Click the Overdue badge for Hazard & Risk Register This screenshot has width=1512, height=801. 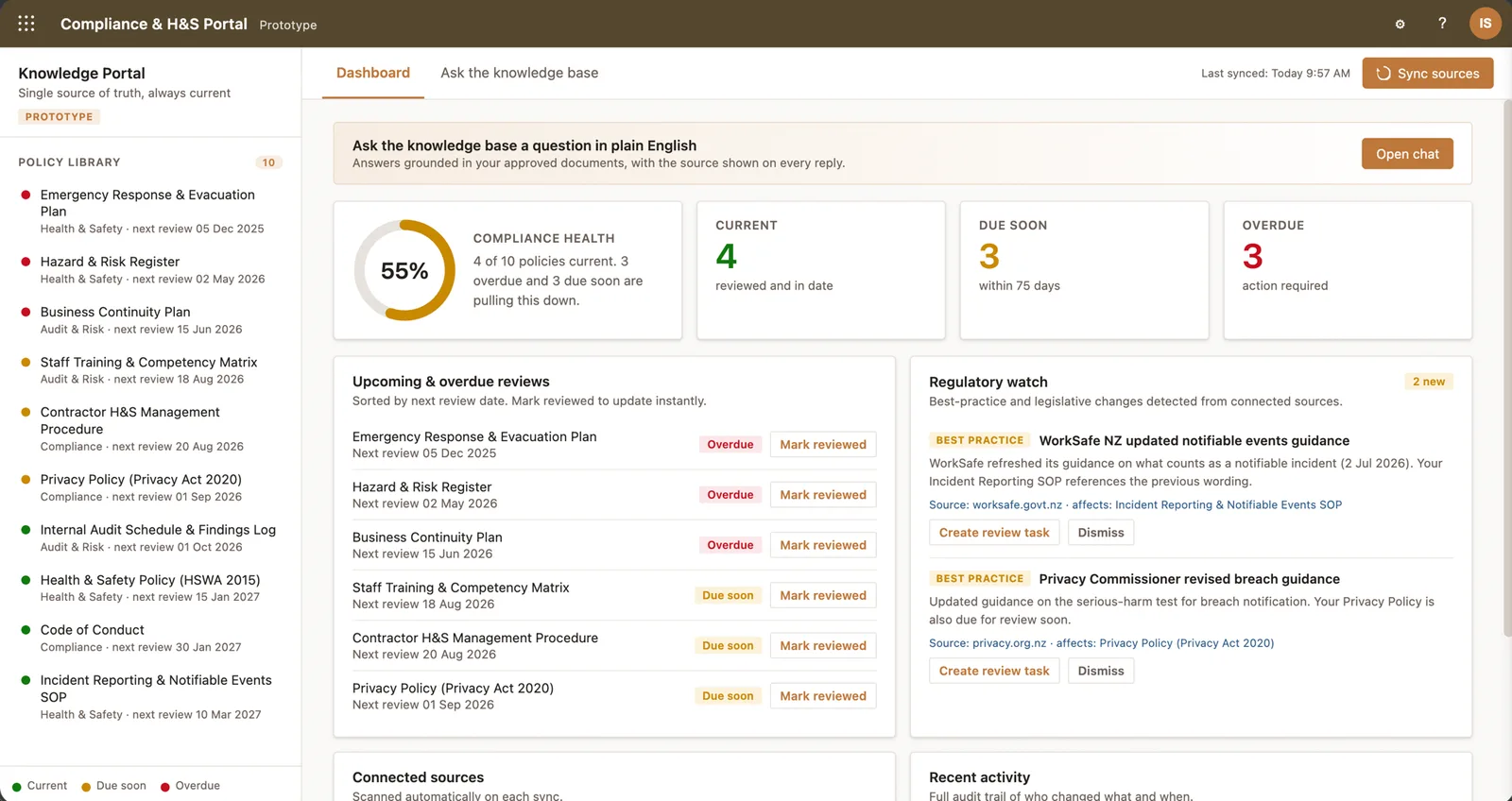(730, 495)
